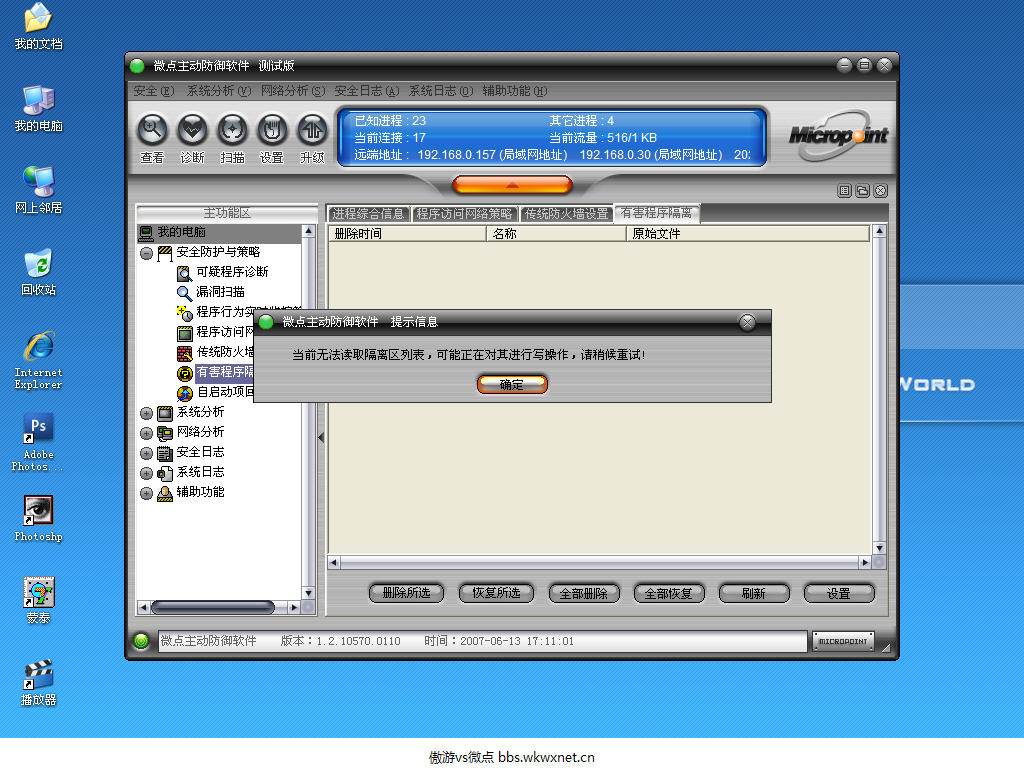This screenshot has height=776, width=1024.
Task: Click the 删除所选 button
Action: point(406,593)
